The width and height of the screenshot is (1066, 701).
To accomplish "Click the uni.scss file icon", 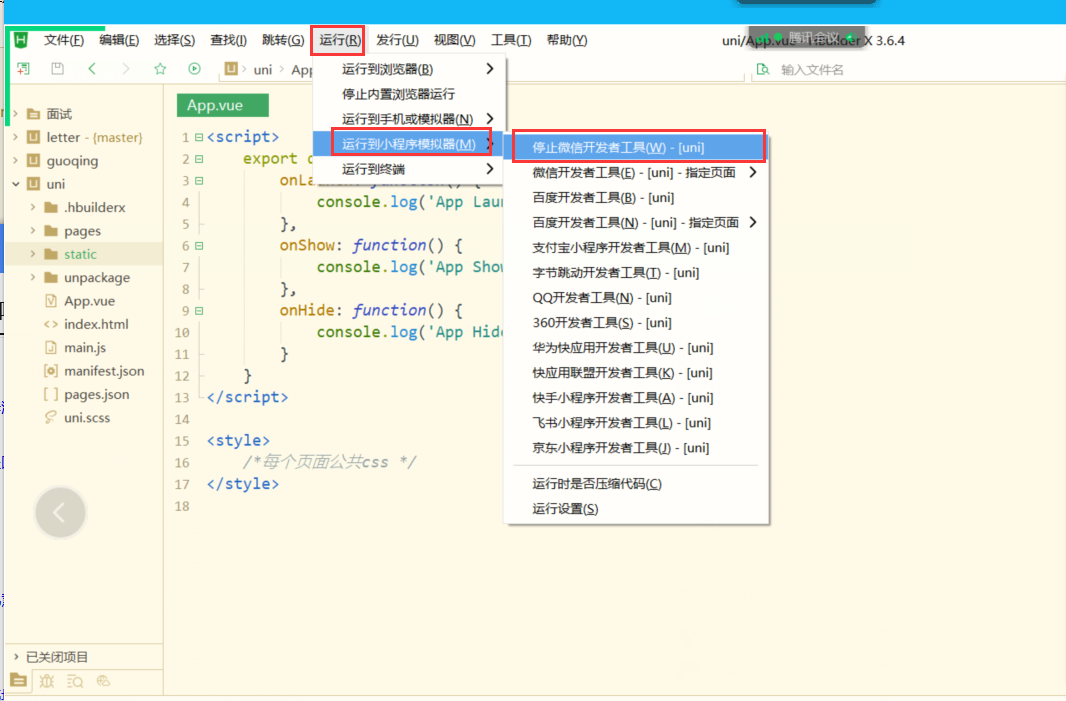I will (x=51, y=417).
